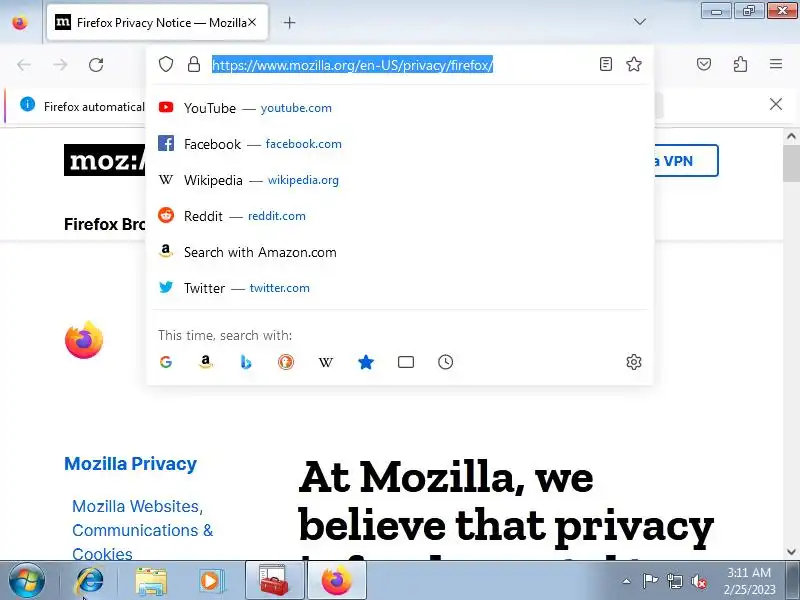Viewport: 800px width, 600px height.
Task: Select Search with Amazon.com suggestion
Action: 399,252
